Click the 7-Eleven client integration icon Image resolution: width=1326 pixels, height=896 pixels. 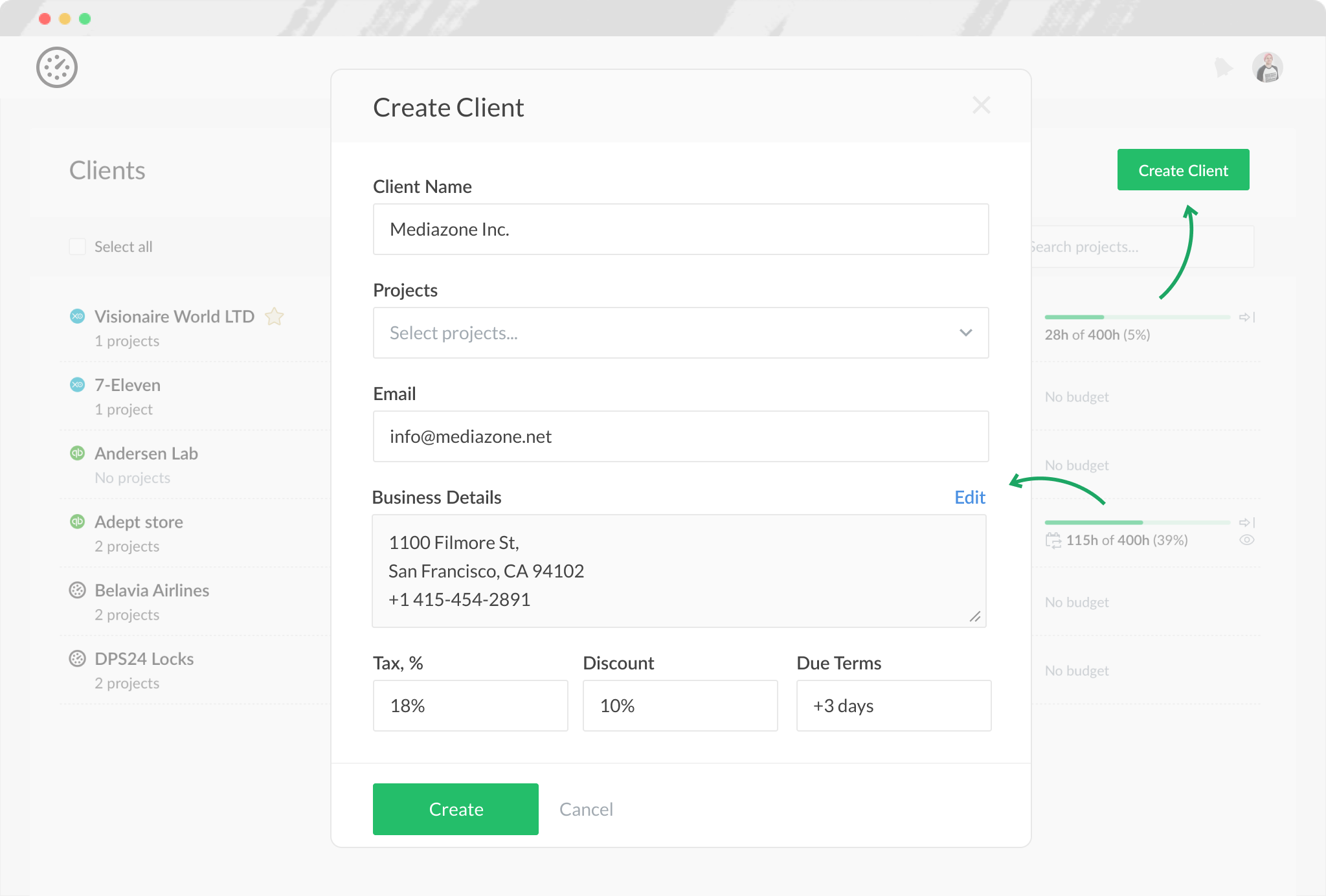click(x=77, y=385)
